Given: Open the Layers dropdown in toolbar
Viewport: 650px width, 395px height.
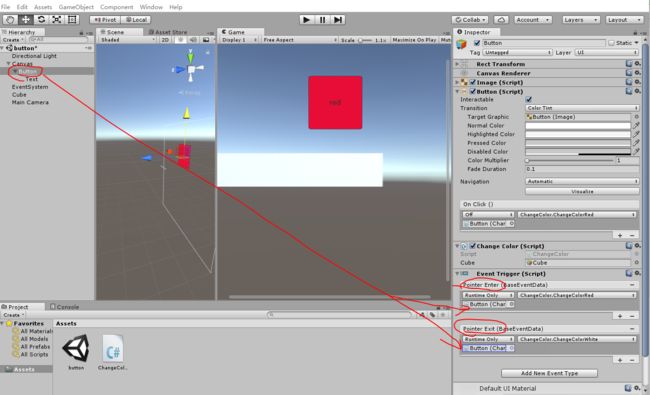Looking at the screenshot, I should click(x=581, y=19).
